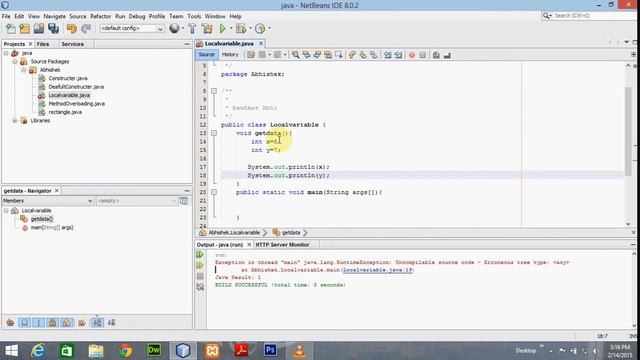This screenshot has width=640, height=360.
Task: Open the Debug menu
Action: pos(137,16)
